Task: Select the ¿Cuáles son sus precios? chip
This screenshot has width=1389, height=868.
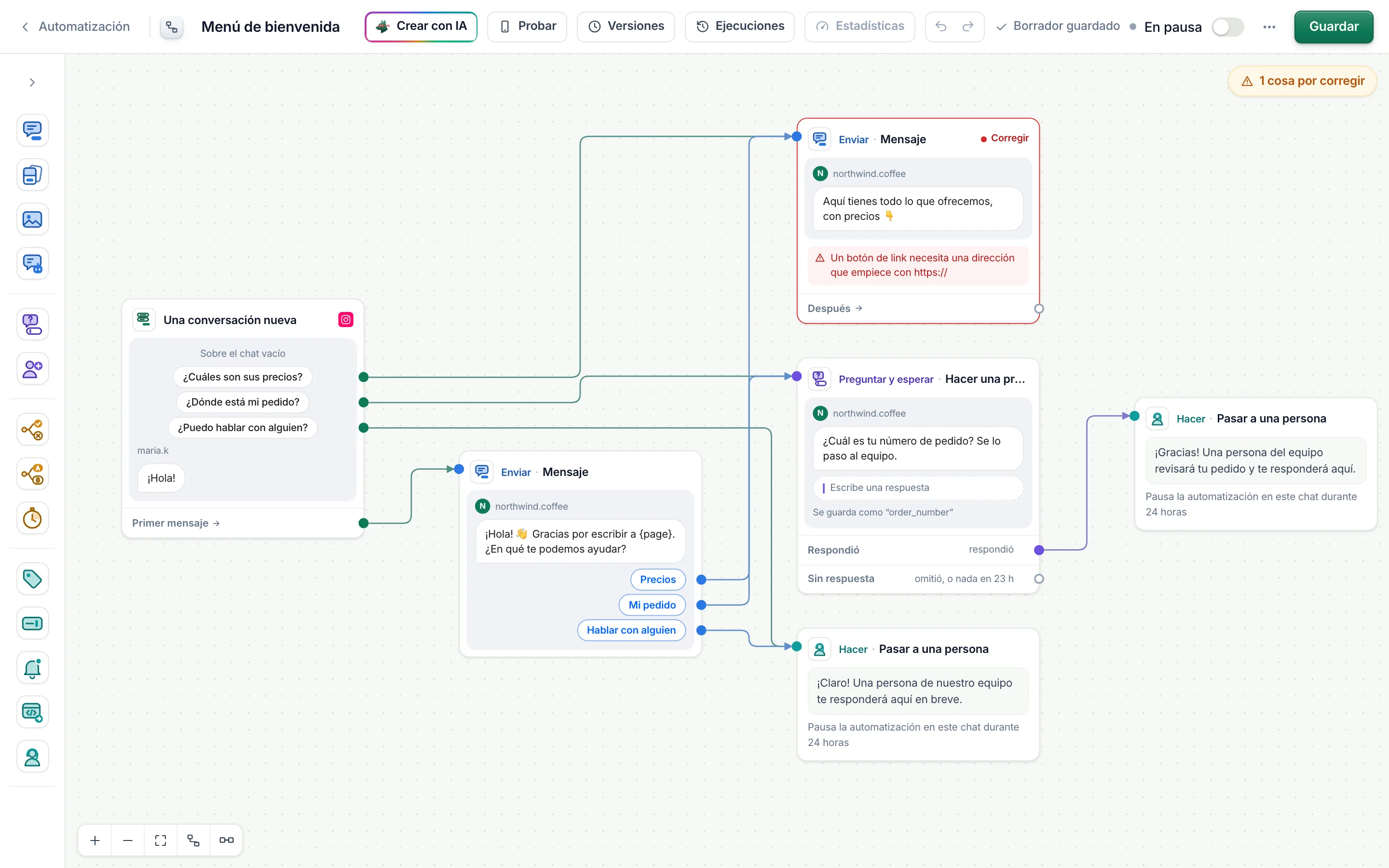Action: tap(242, 377)
